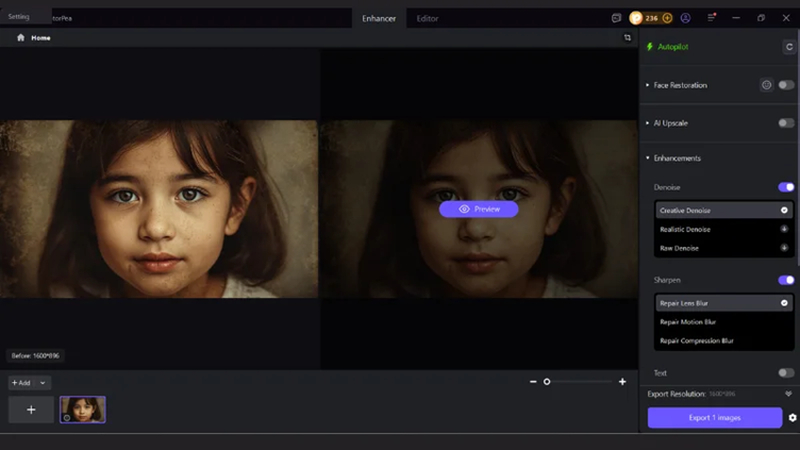800x450 pixels.
Task: Click the Home breadcrumb label
Action: coord(41,38)
